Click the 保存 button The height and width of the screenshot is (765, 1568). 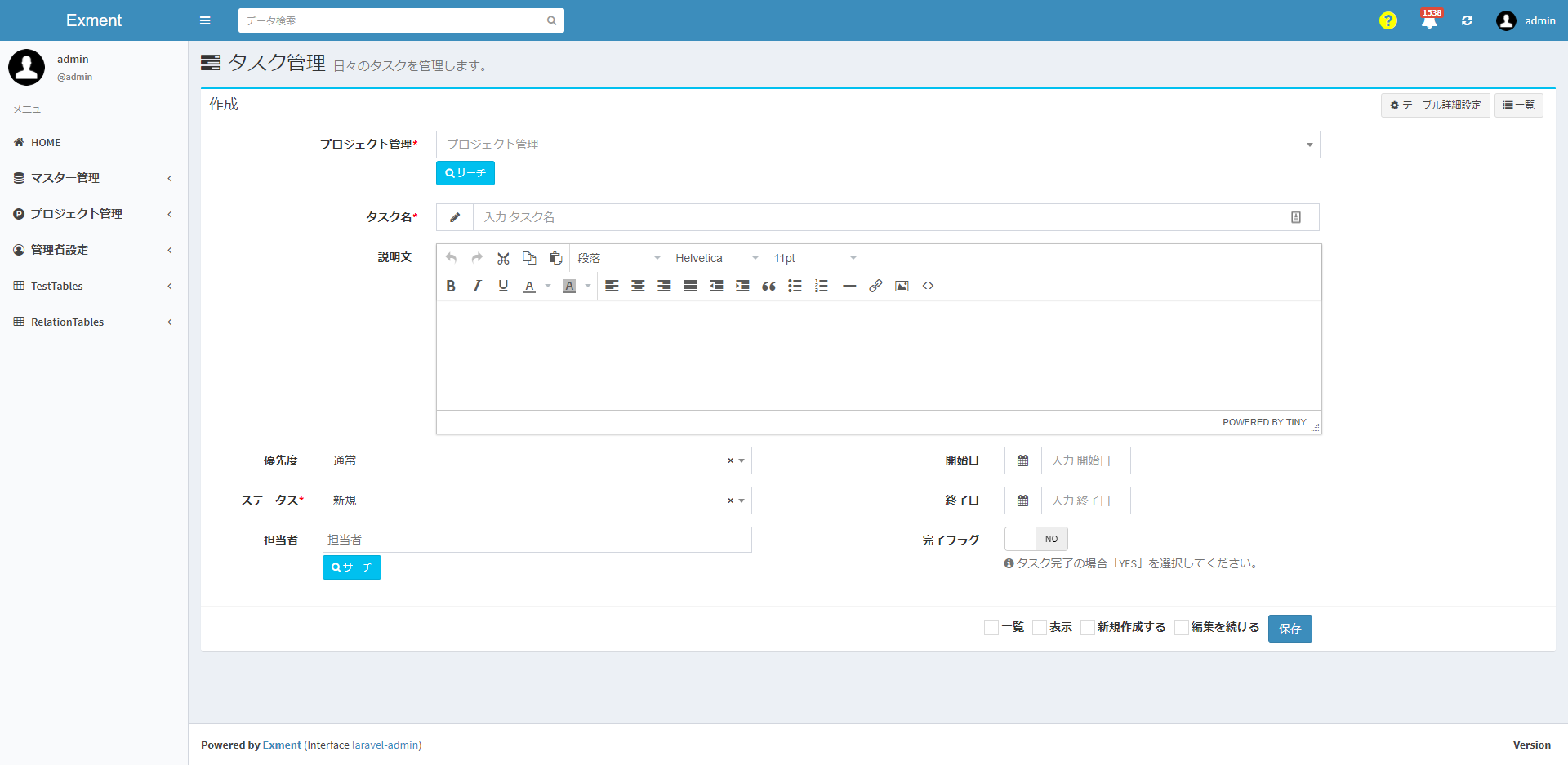pyautogui.click(x=1290, y=628)
